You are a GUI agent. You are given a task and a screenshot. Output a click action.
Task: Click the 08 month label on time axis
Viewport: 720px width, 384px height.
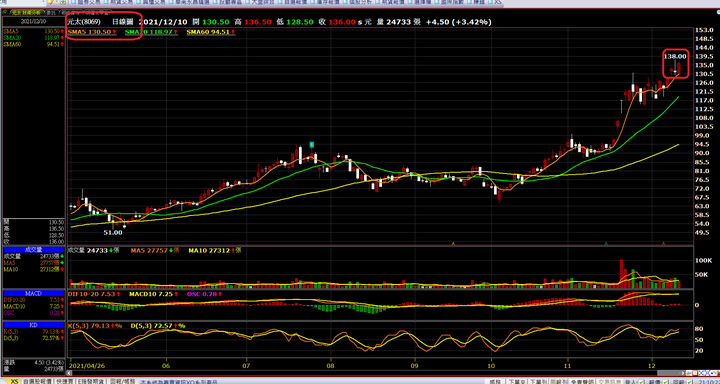[x=331, y=366]
